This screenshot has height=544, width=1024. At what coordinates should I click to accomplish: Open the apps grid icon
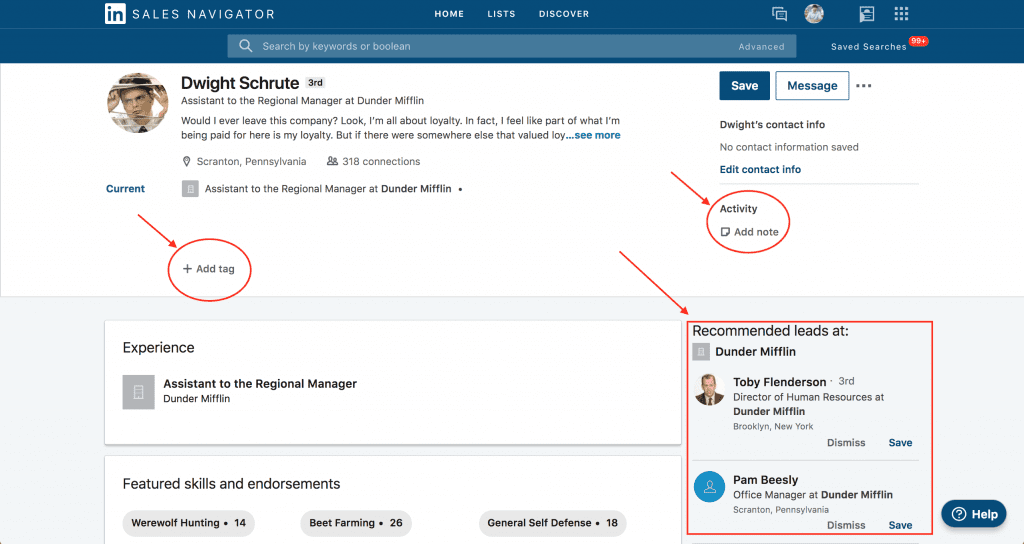tap(901, 14)
